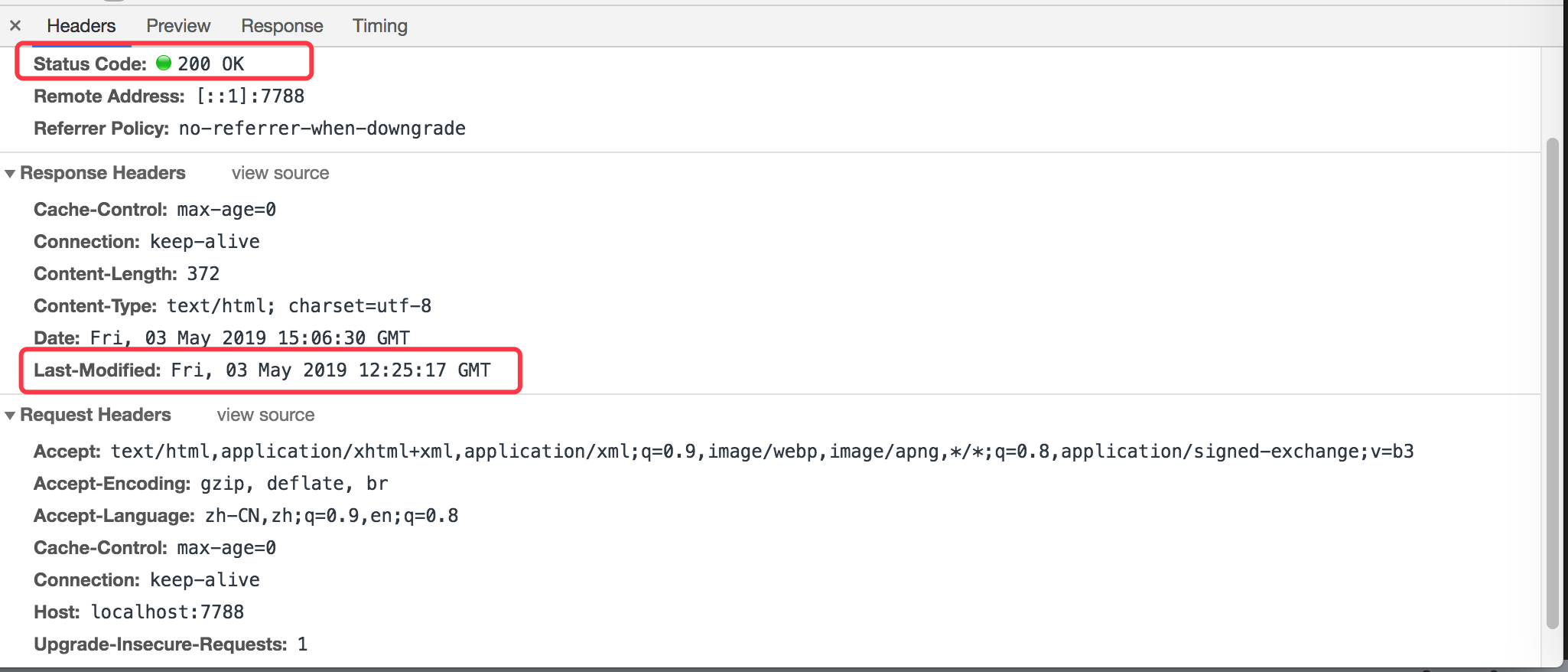Click the vertical scrollbar of headers pane
The width and height of the screenshot is (1568, 672).
point(1552,383)
